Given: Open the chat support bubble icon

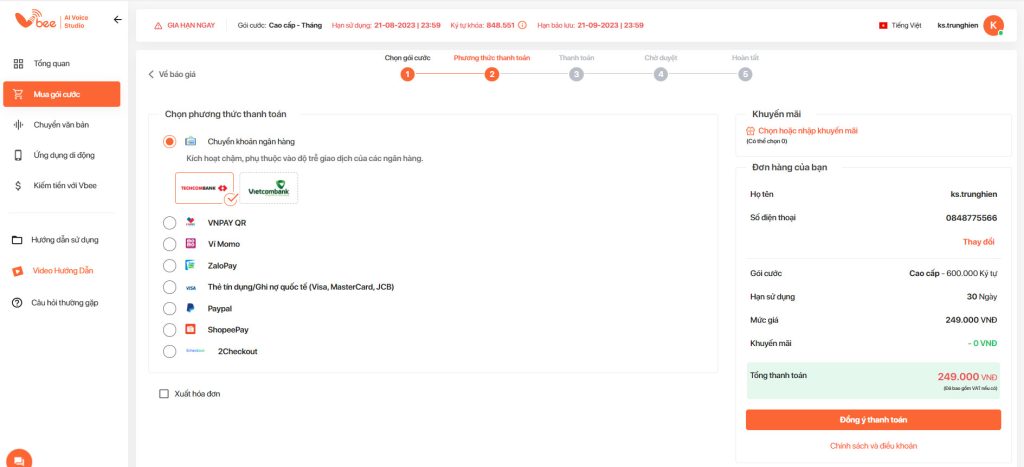Looking at the screenshot, I should (19, 460).
